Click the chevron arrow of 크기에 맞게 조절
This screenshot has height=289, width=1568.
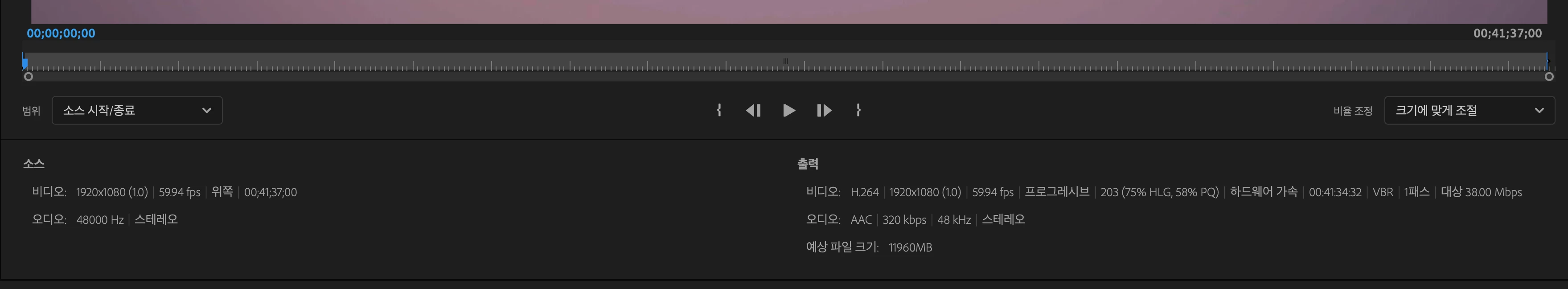click(1539, 110)
